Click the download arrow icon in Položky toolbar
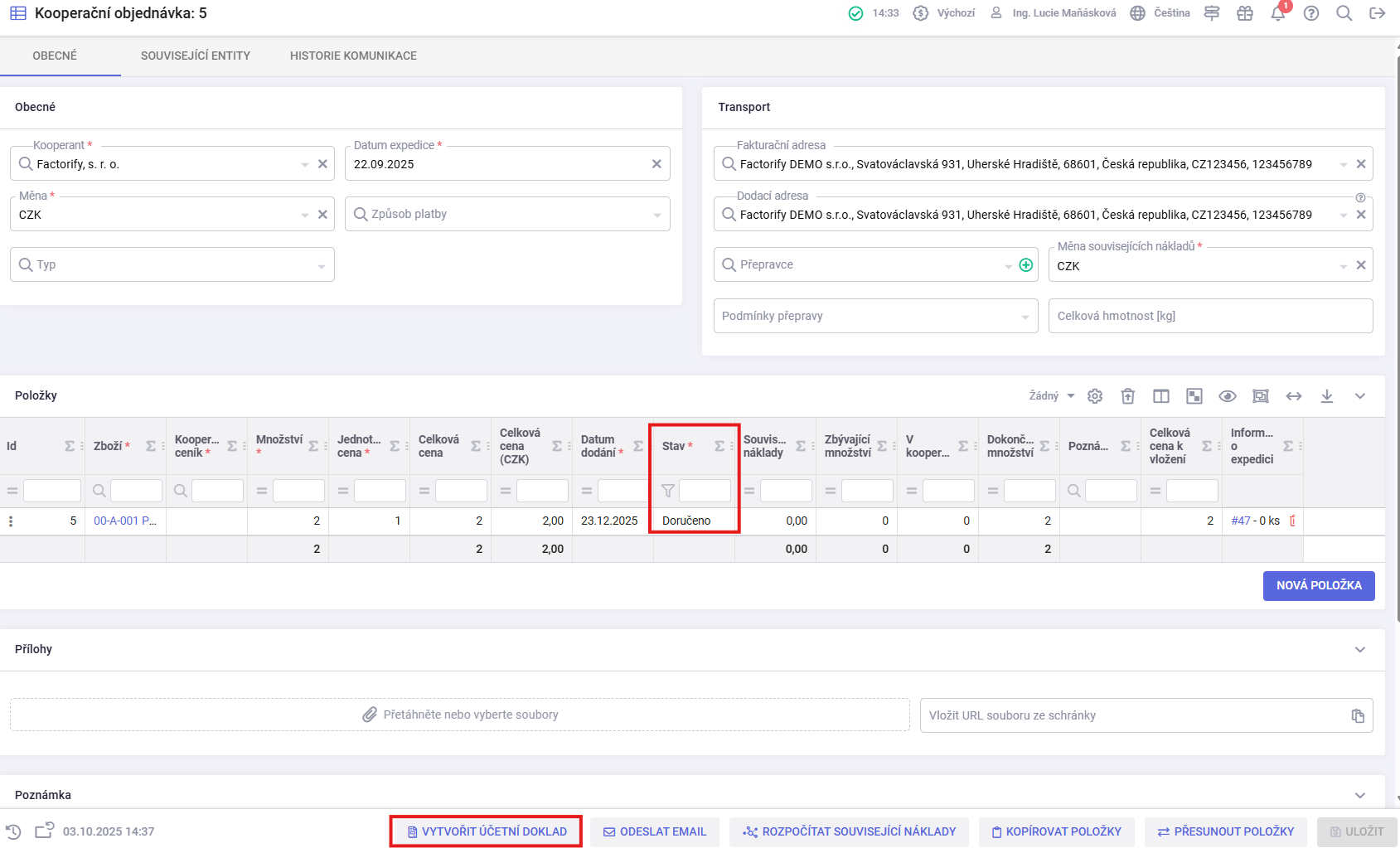This screenshot has height=848, width=1400. [x=1326, y=396]
